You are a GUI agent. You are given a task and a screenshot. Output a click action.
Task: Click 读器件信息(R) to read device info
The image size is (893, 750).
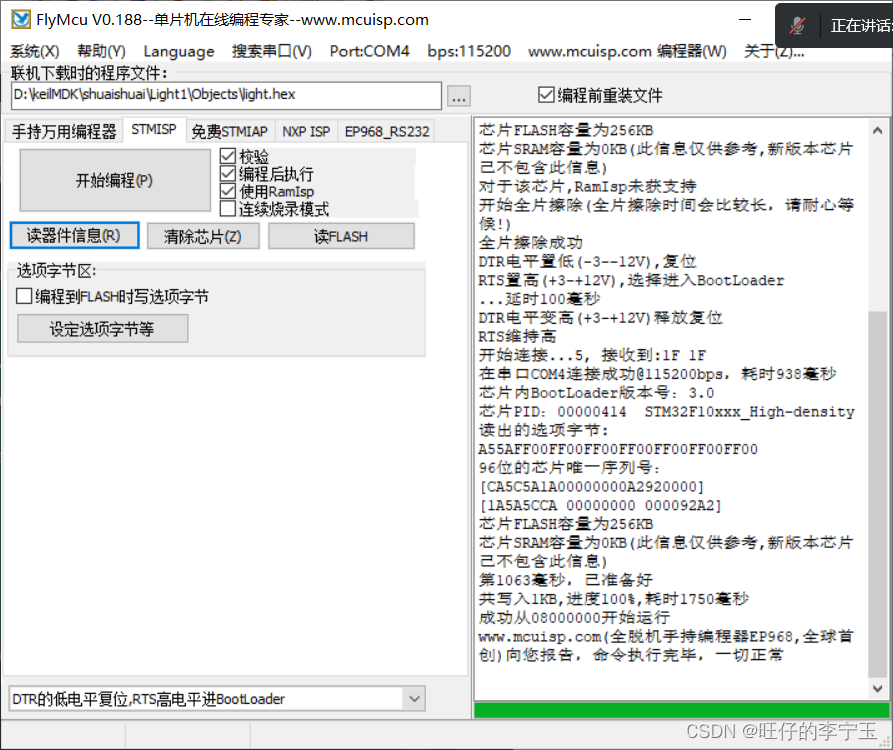click(x=74, y=235)
